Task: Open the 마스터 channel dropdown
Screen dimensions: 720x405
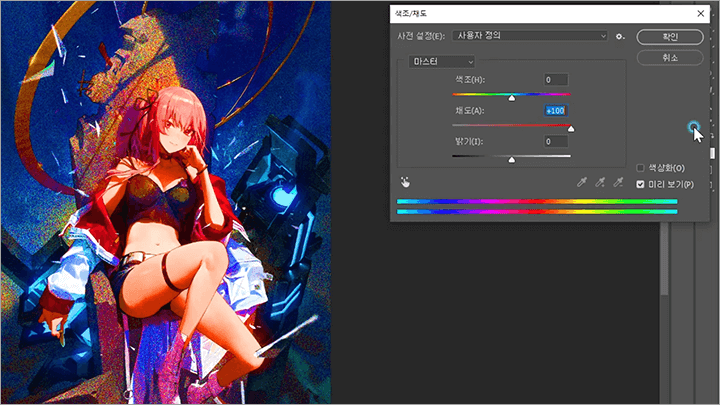Action: [442, 62]
